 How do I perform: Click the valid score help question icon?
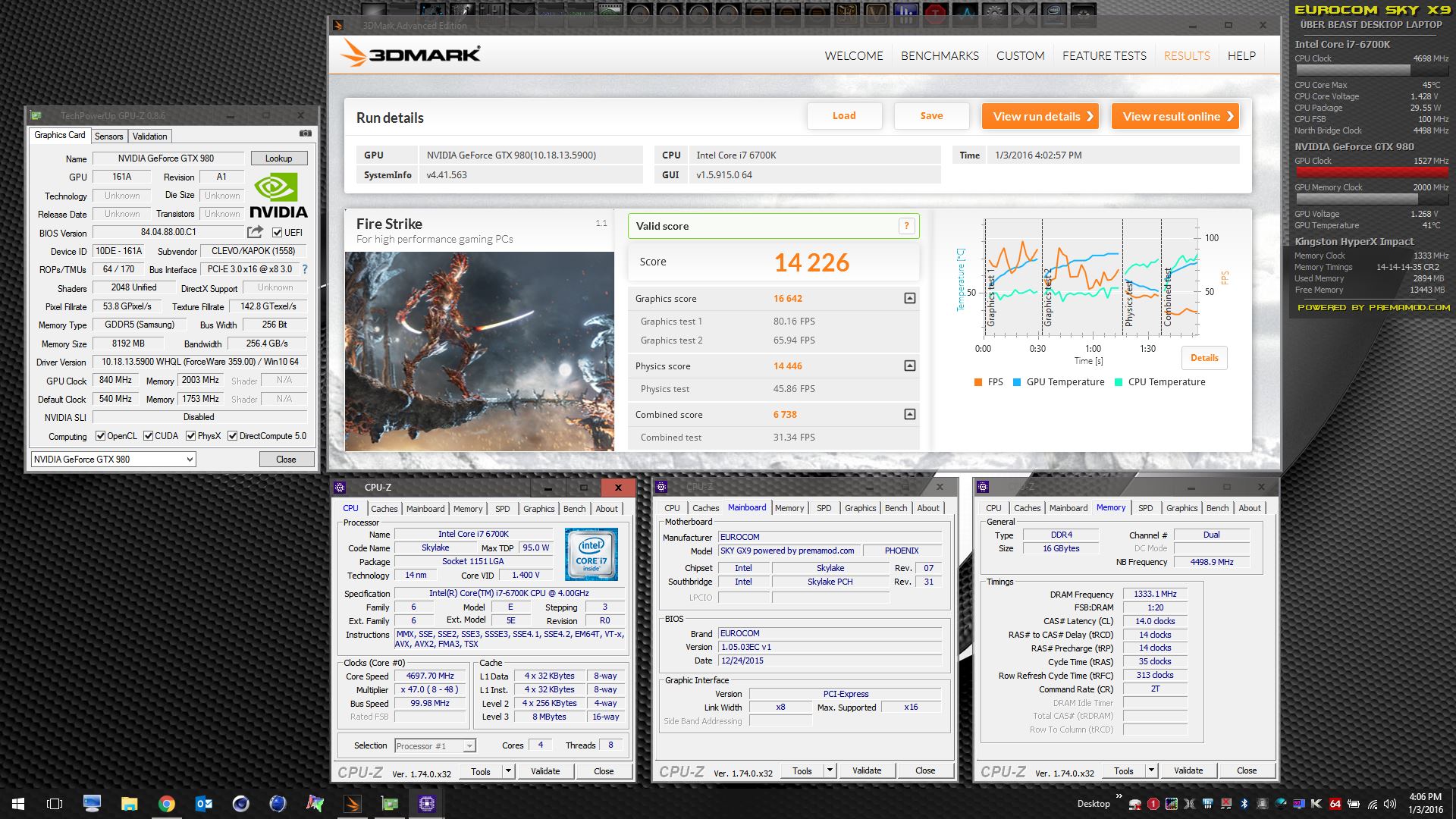point(906,226)
